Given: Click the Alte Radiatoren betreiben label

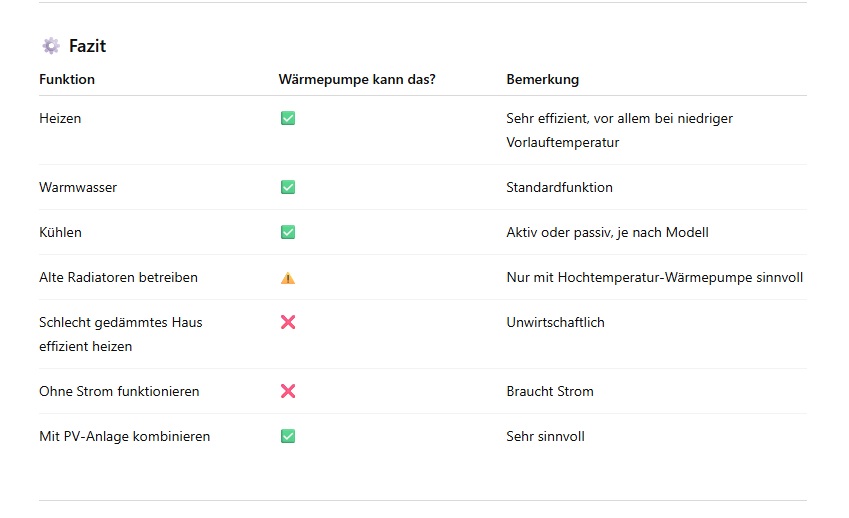Looking at the screenshot, I should [118, 277].
